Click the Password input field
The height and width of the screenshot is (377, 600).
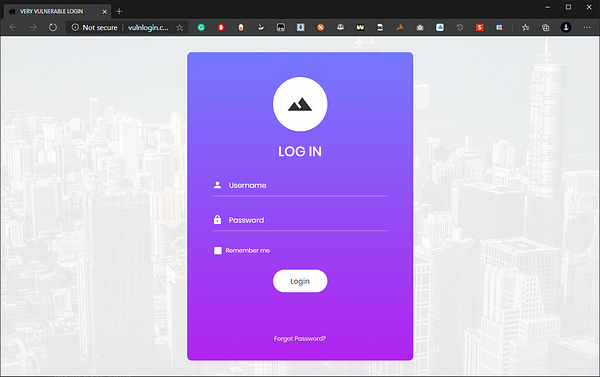(x=300, y=220)
